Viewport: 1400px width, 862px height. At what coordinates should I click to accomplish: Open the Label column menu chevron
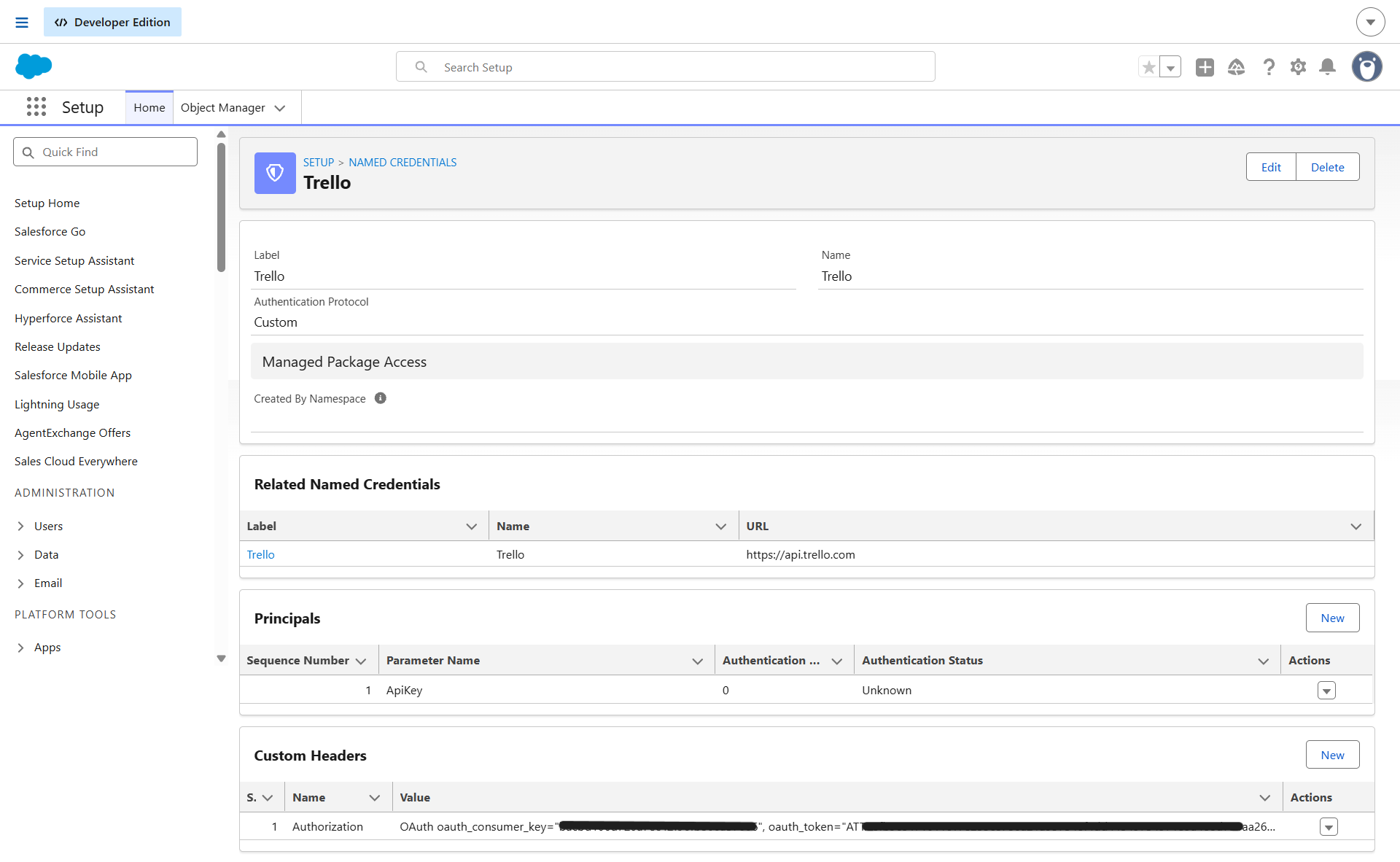(x=472, y=527)
